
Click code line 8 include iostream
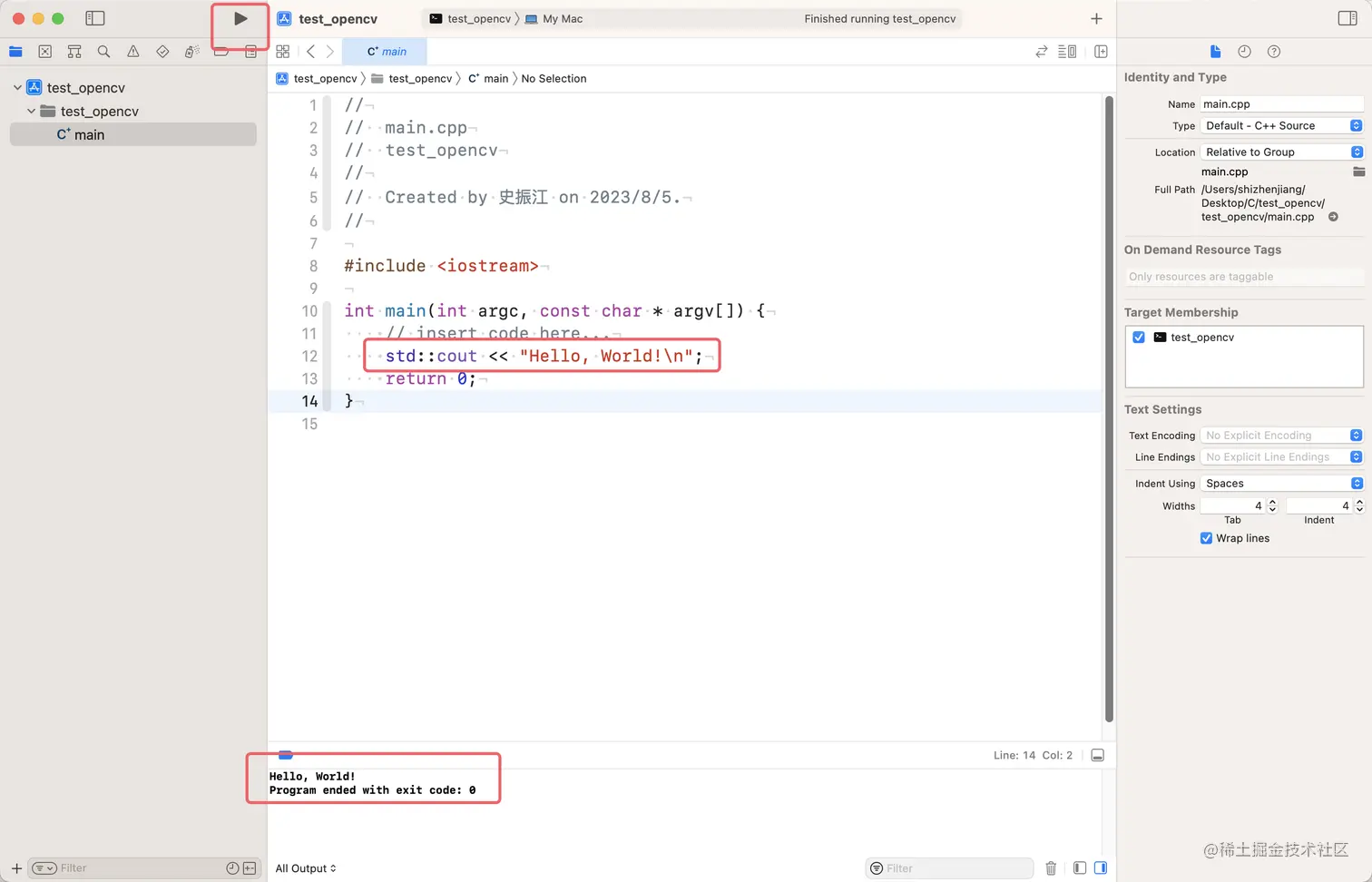441,266
